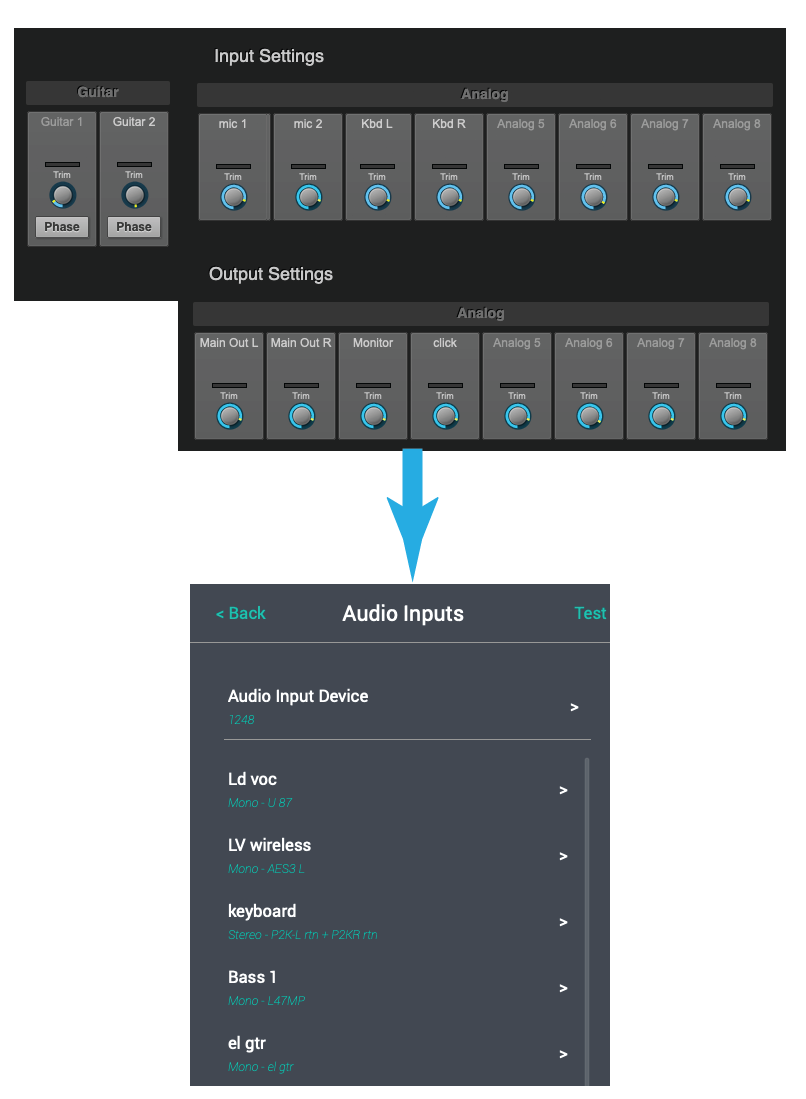Screen dimensions: 806x1099
Task: Go back from Audio Inputs
Action: tap(240, 613)
